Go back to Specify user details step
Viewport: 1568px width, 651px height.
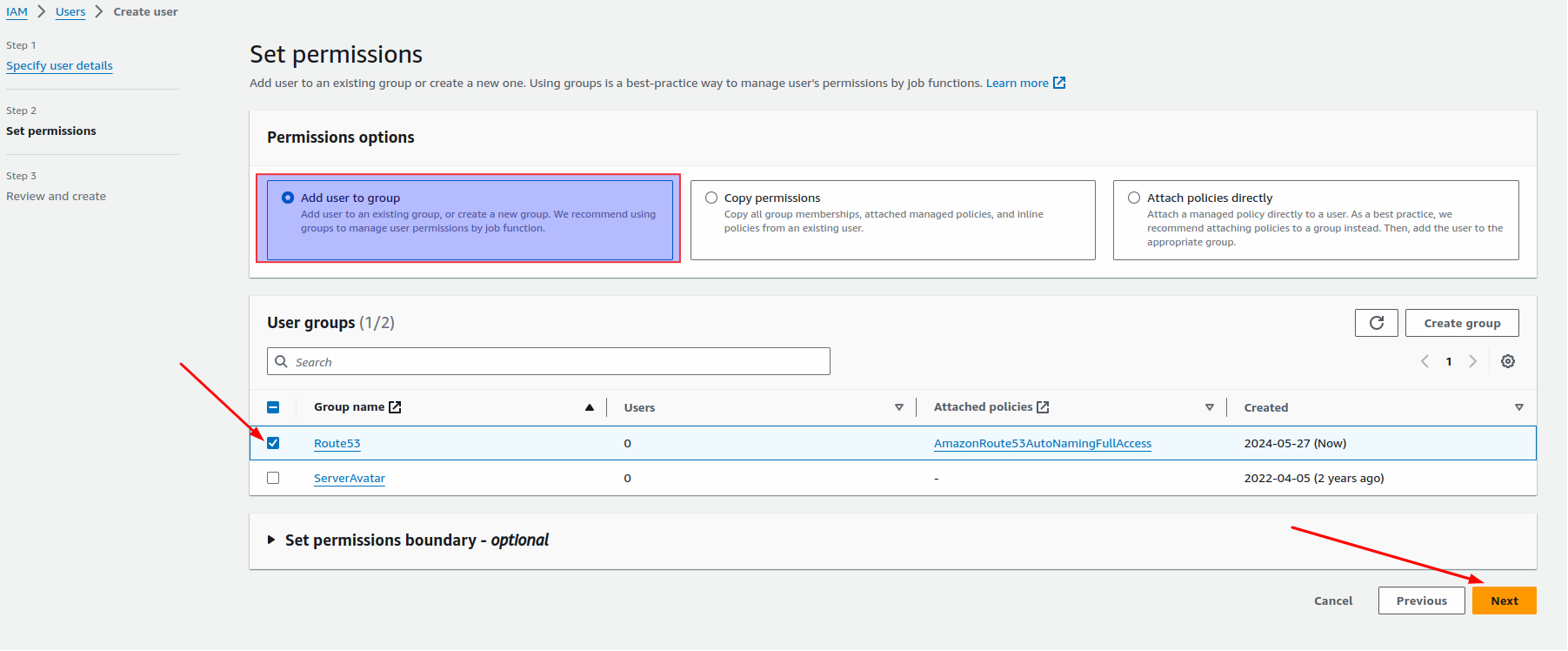[x=59, y=66]
